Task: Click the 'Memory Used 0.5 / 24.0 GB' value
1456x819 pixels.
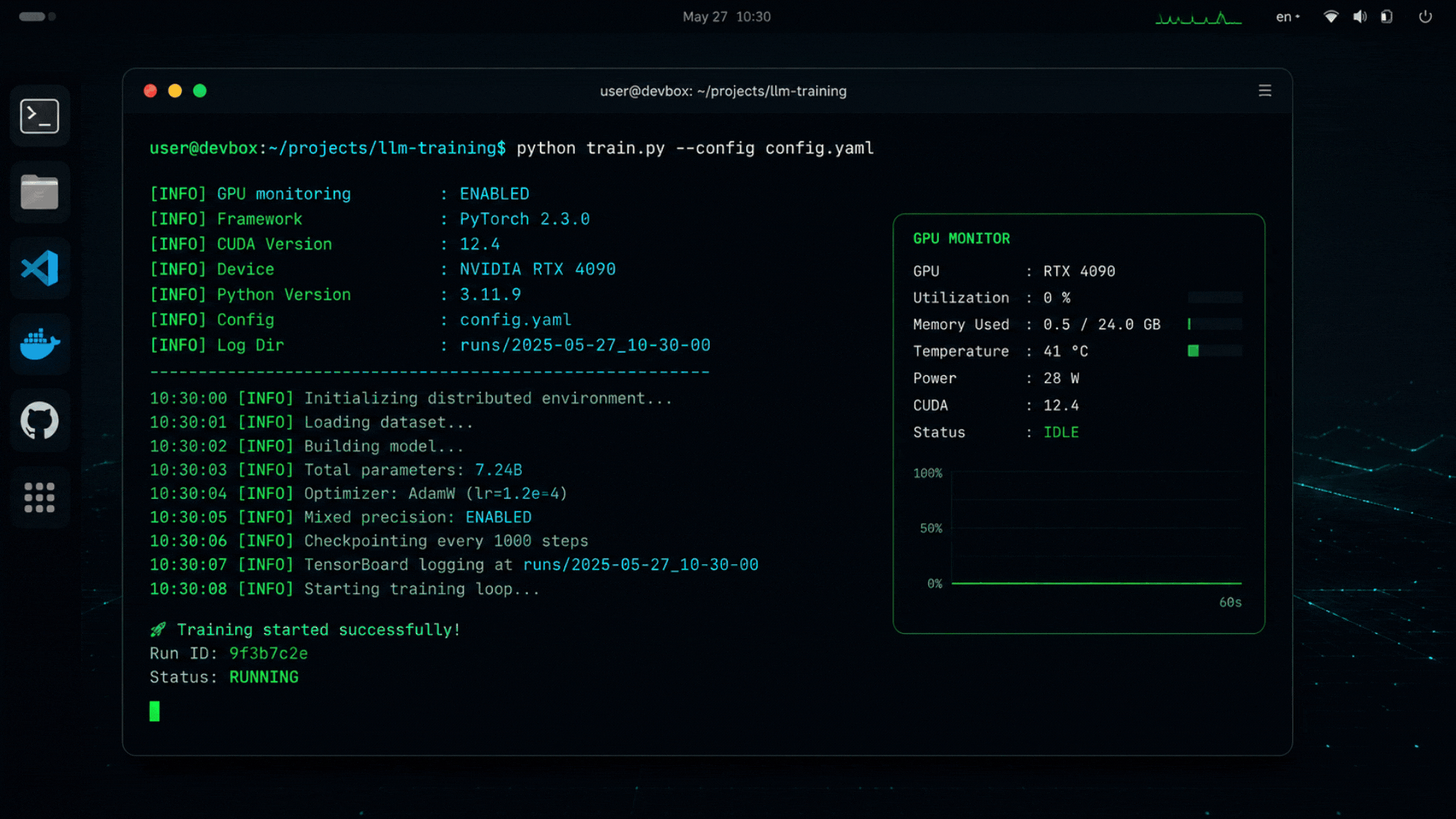Action: click(x=1101, y=325)
